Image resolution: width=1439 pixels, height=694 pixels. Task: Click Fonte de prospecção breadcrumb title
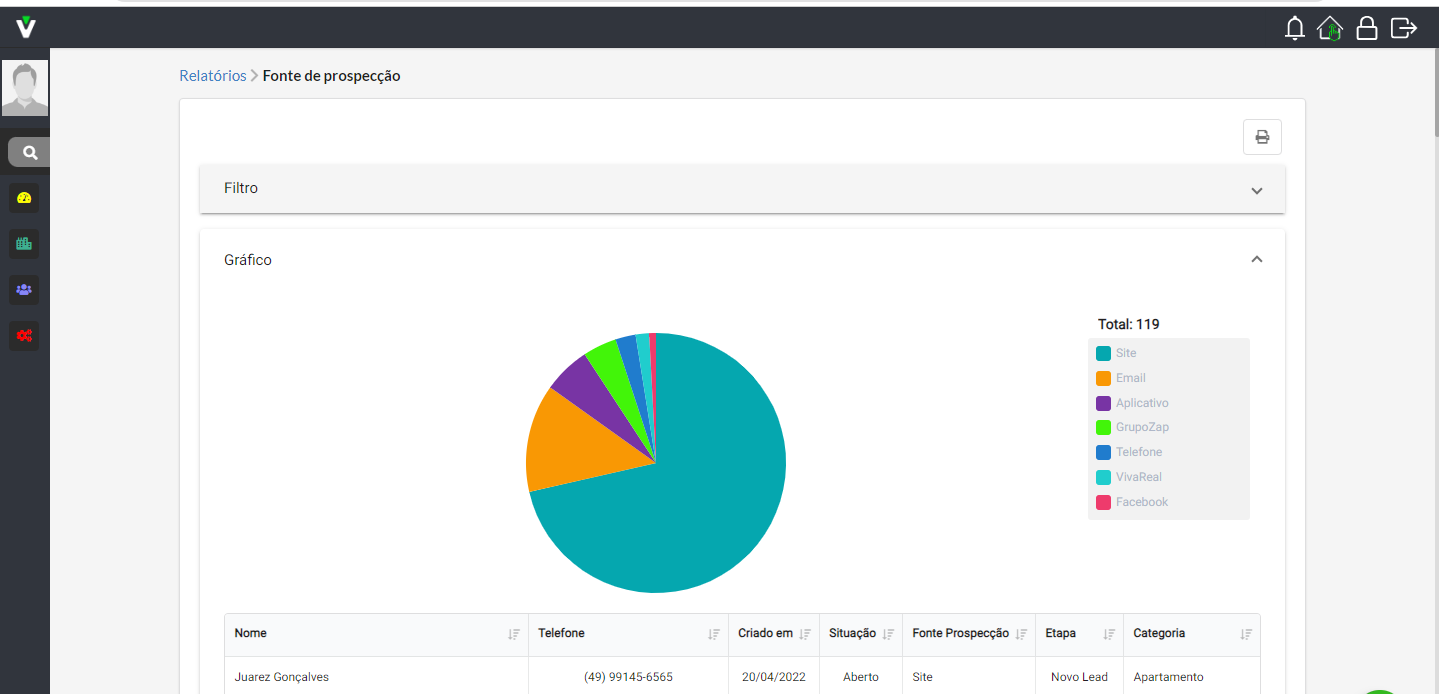coord(332,76)
